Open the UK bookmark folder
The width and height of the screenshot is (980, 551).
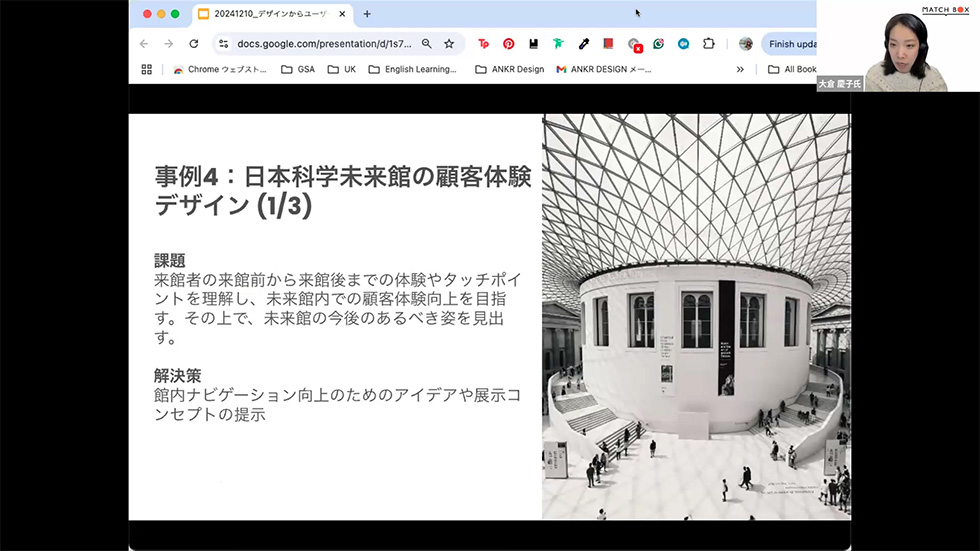pos(342,69)
